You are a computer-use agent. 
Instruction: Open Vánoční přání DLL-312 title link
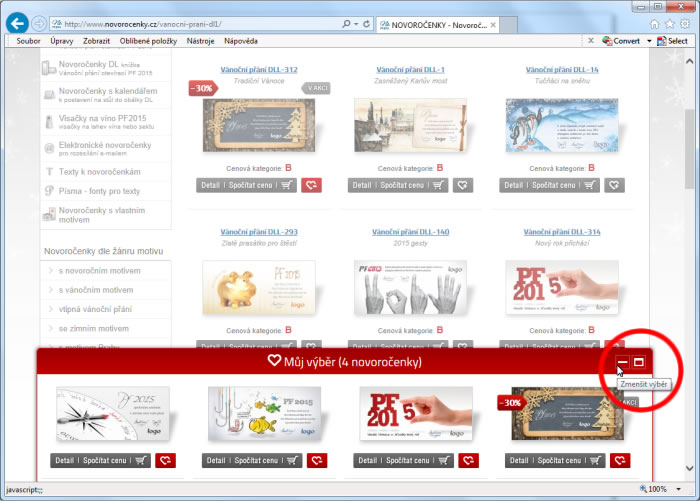[x=259, y=70]
